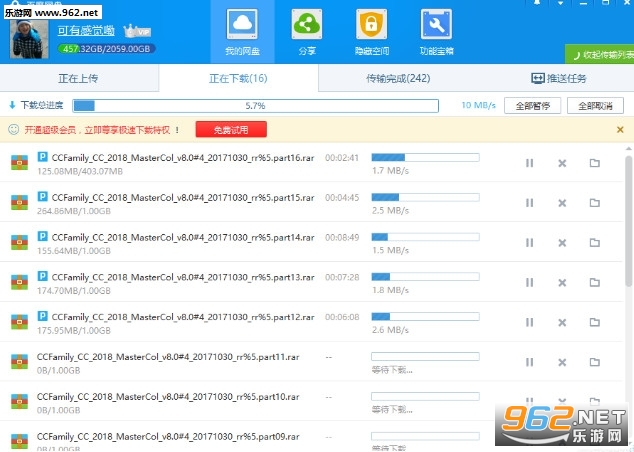This screenshot has width=634, height=452.
Task: Open 我的网盘 cloud drive icon
Action: tap(242, 25)
